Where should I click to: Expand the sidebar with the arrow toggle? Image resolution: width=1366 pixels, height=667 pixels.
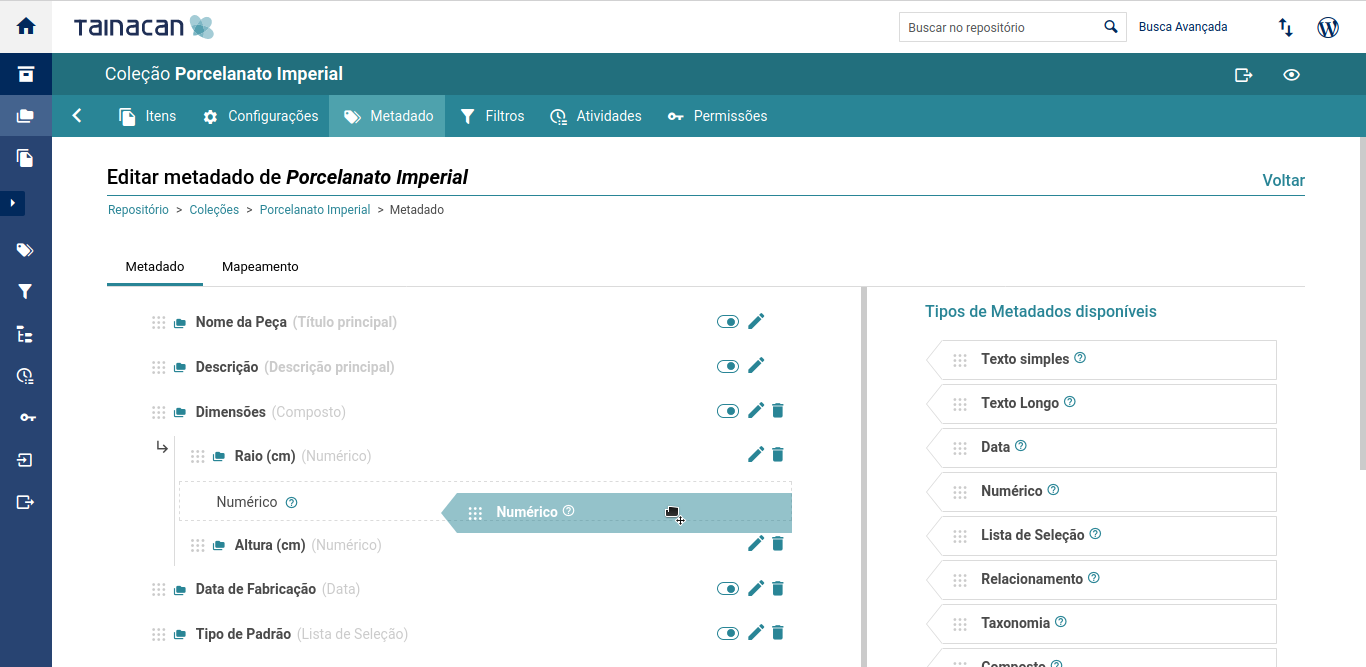coord(13,204)
